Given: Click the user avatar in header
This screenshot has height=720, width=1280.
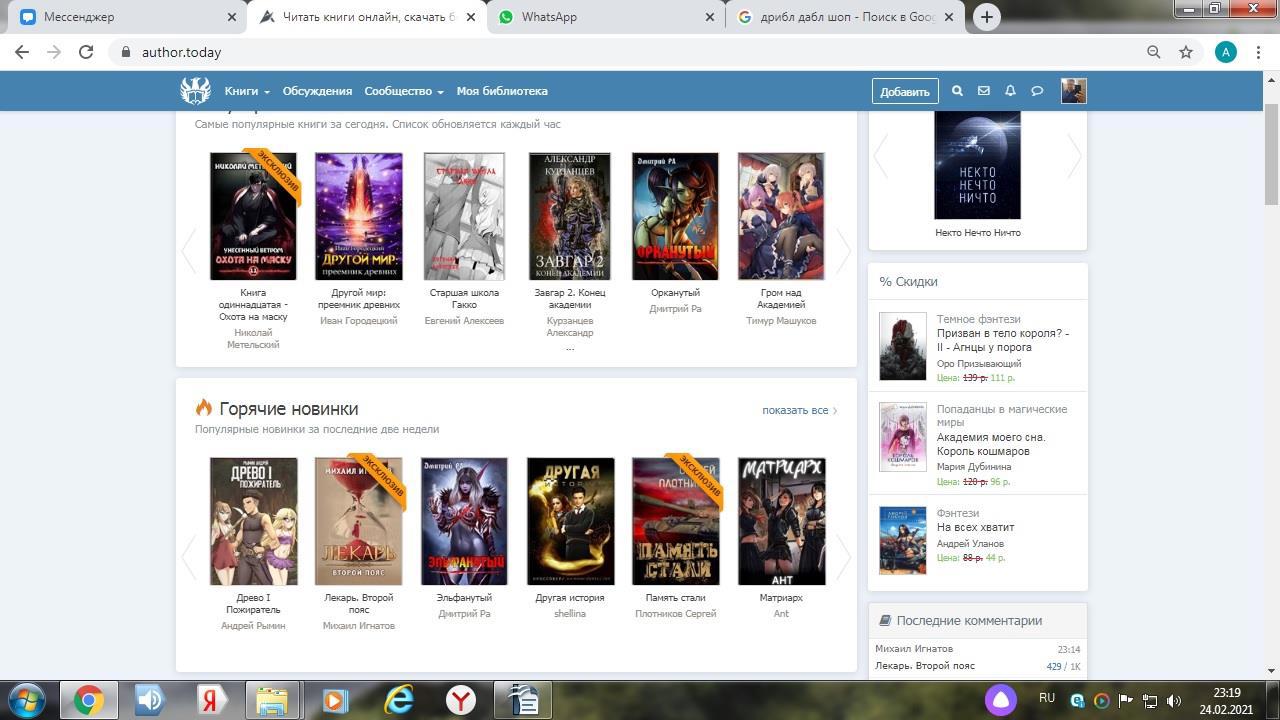Looking at the screenshot, I should click(x=1073, y=91).
